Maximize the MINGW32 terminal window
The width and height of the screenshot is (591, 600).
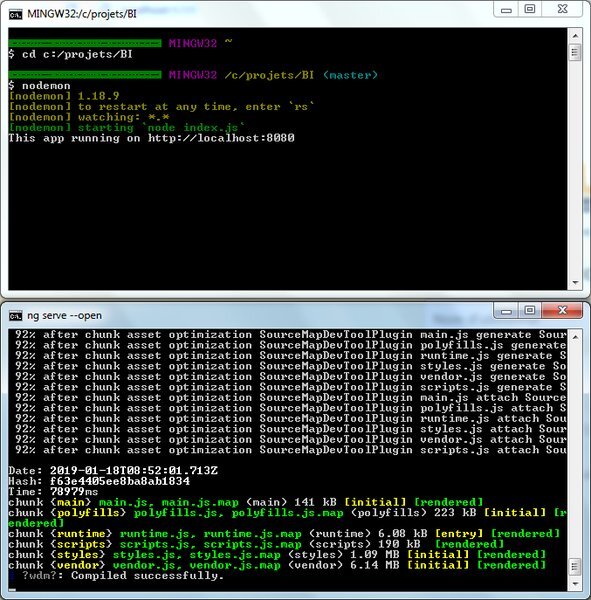tap(530, 10)
